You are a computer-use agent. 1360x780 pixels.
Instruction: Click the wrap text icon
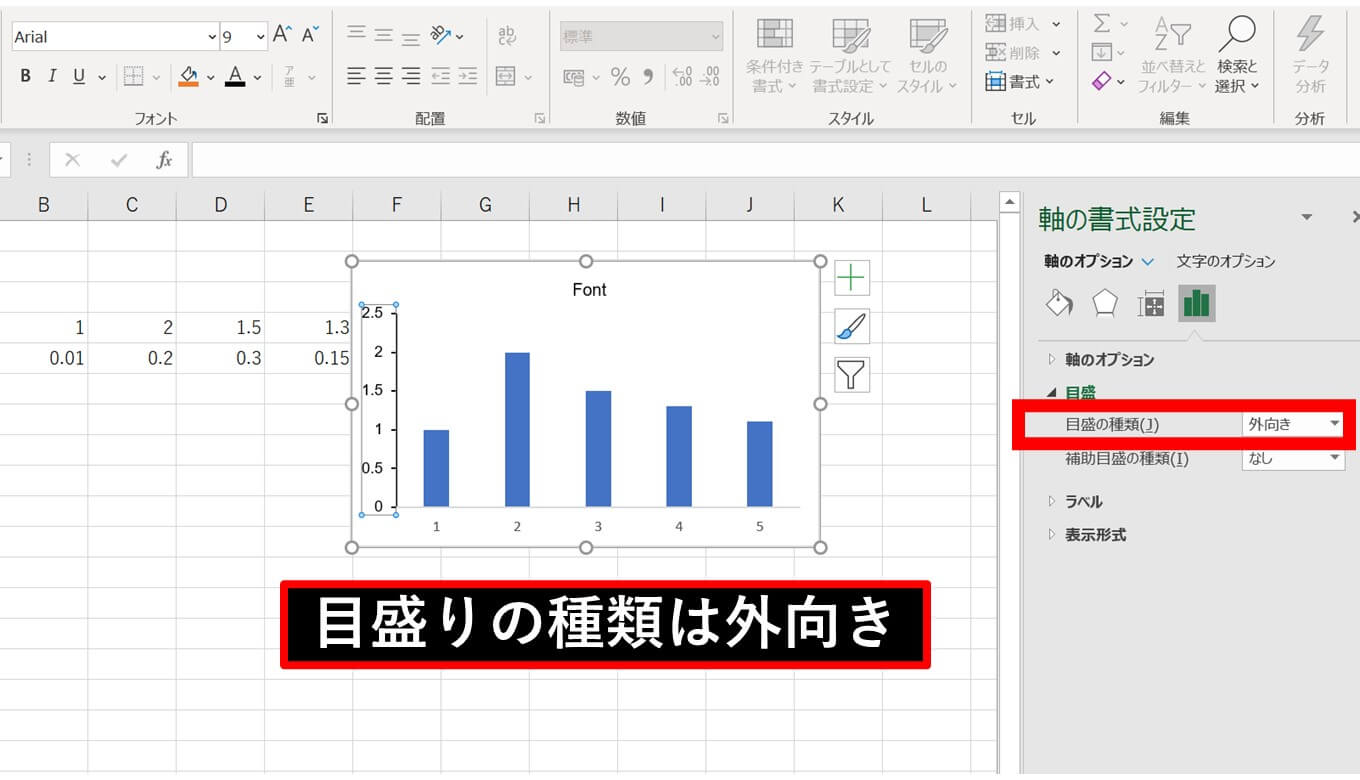pos(507,35)
